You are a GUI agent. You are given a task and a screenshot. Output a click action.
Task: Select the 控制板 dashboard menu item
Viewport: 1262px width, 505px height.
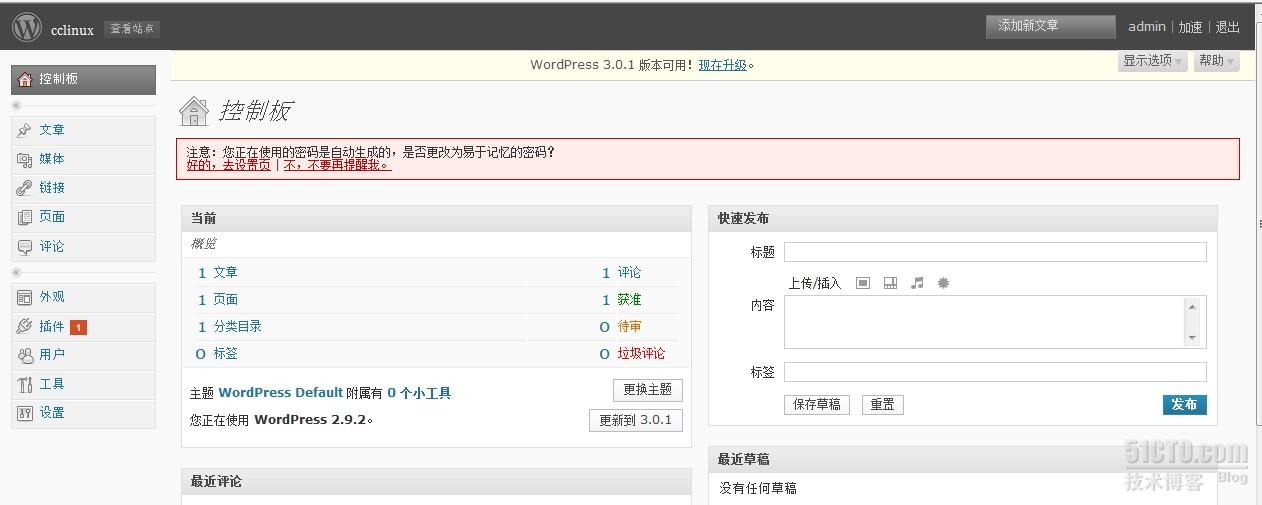[83, 80]
